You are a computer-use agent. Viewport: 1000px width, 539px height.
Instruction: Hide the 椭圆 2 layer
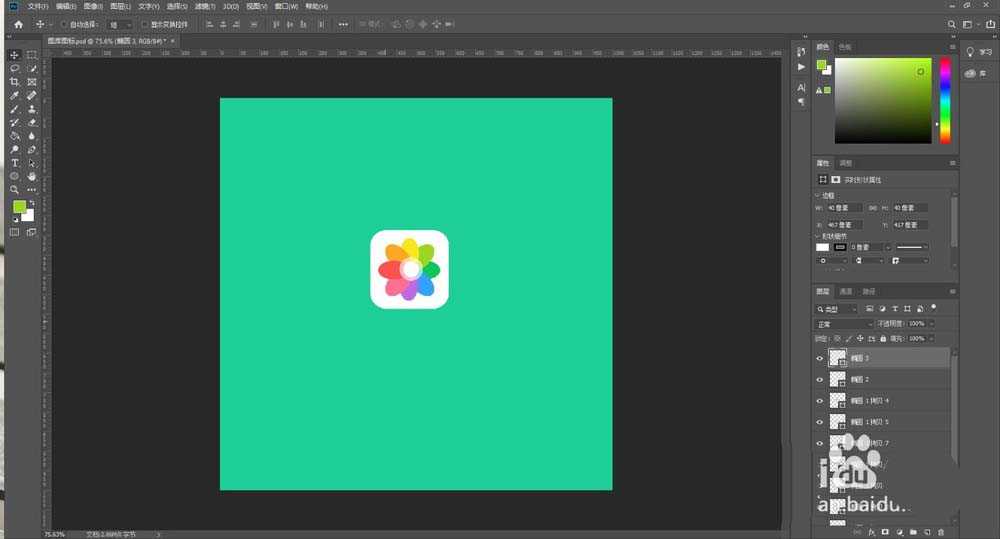tap(820, 380)
